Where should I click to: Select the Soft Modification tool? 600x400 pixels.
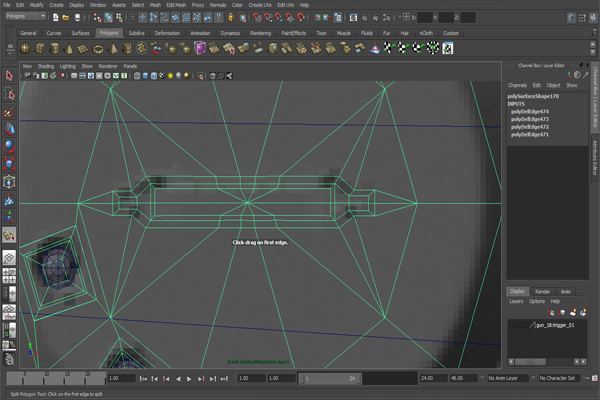9,199
